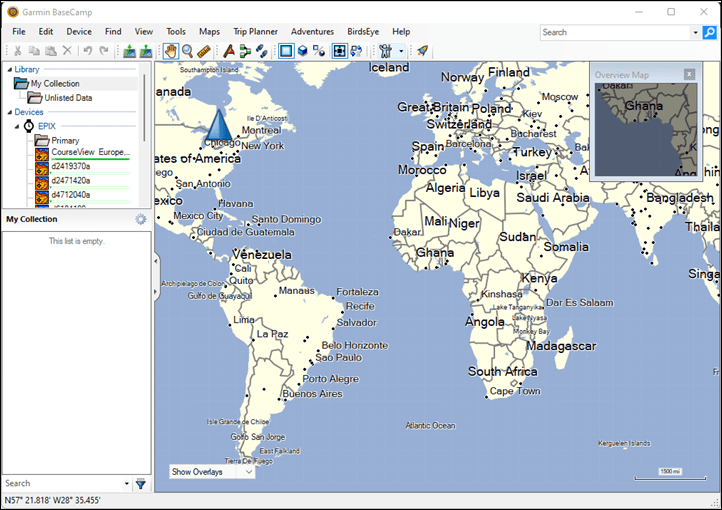Click the filter funnel icon
This screenshot has height=510, width=722.
coord(141,484)
